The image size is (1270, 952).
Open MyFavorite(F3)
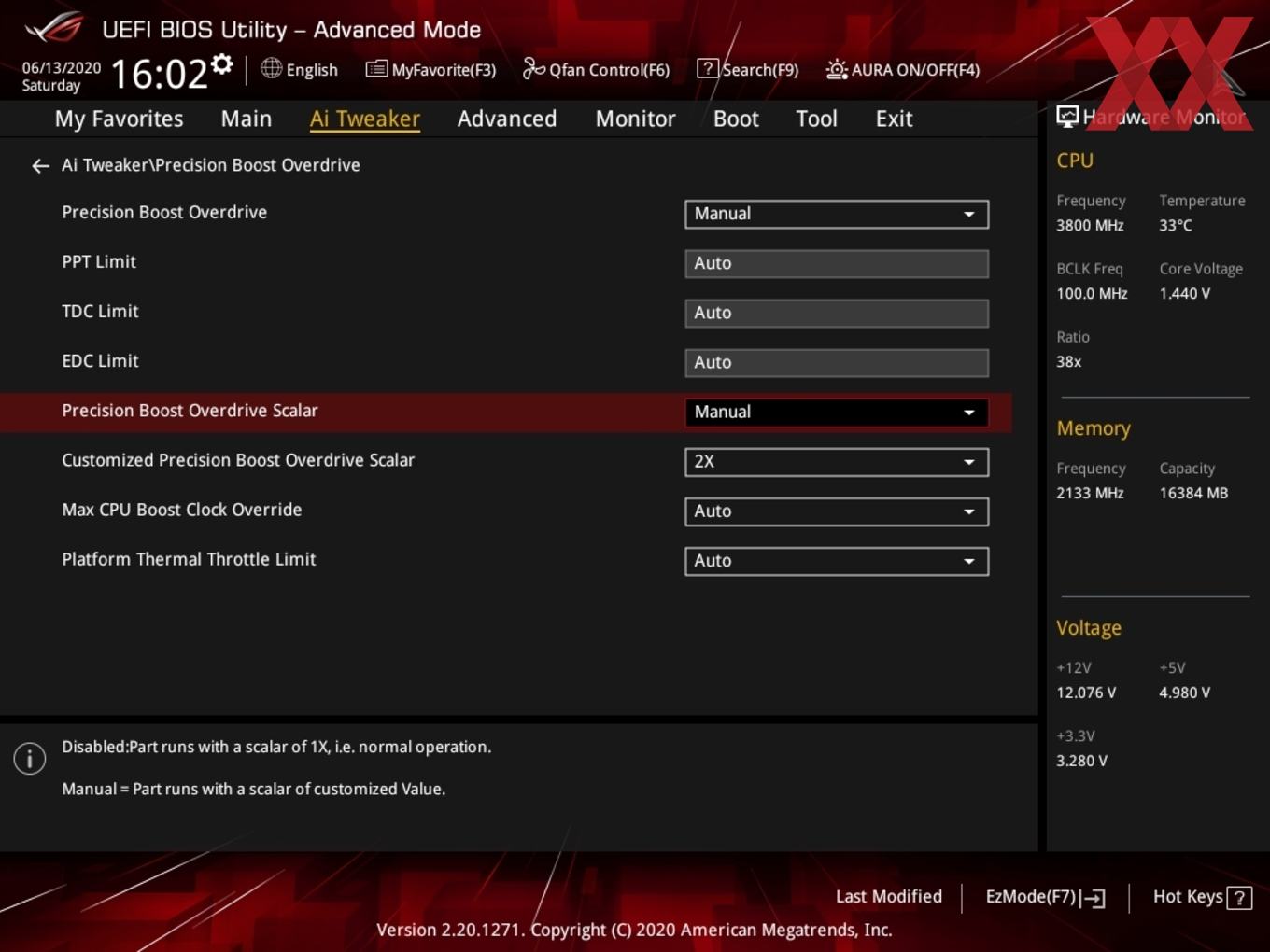[x=430, y=69]
